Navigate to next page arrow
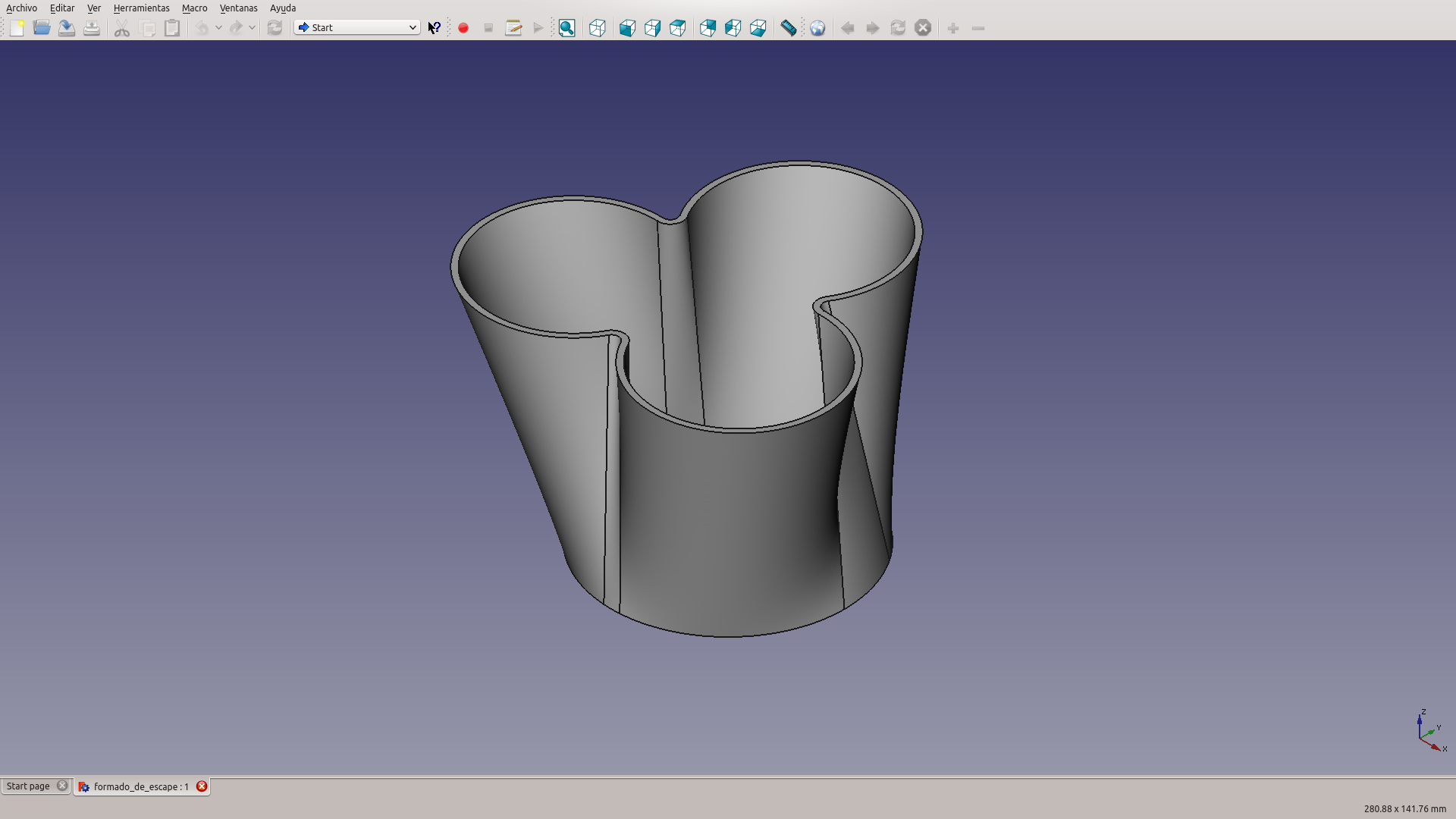Image resolution: width=1456 pixels, height=819 pixels. point(873,28)
